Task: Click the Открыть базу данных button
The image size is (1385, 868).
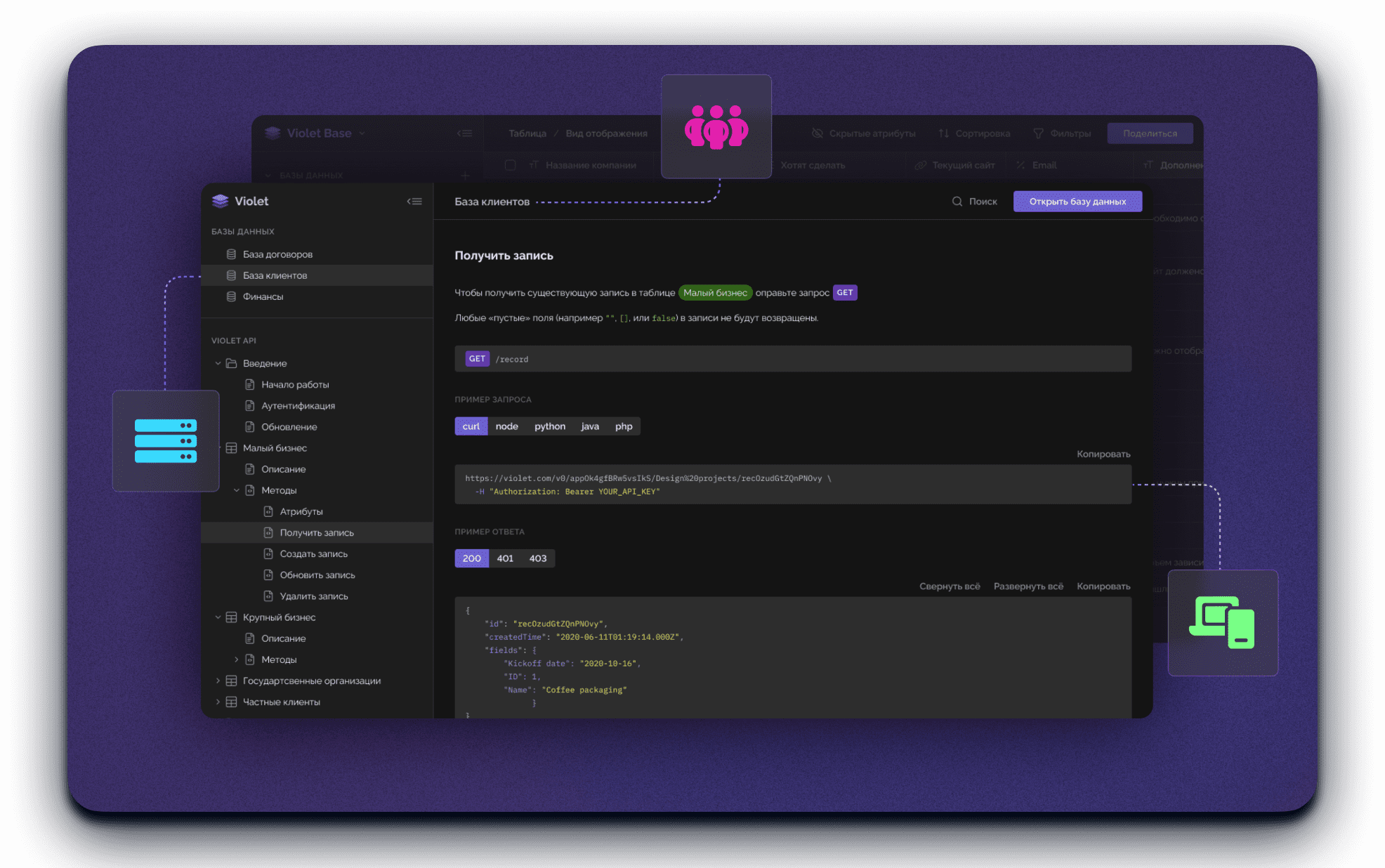Action: tap(1077, 202)
